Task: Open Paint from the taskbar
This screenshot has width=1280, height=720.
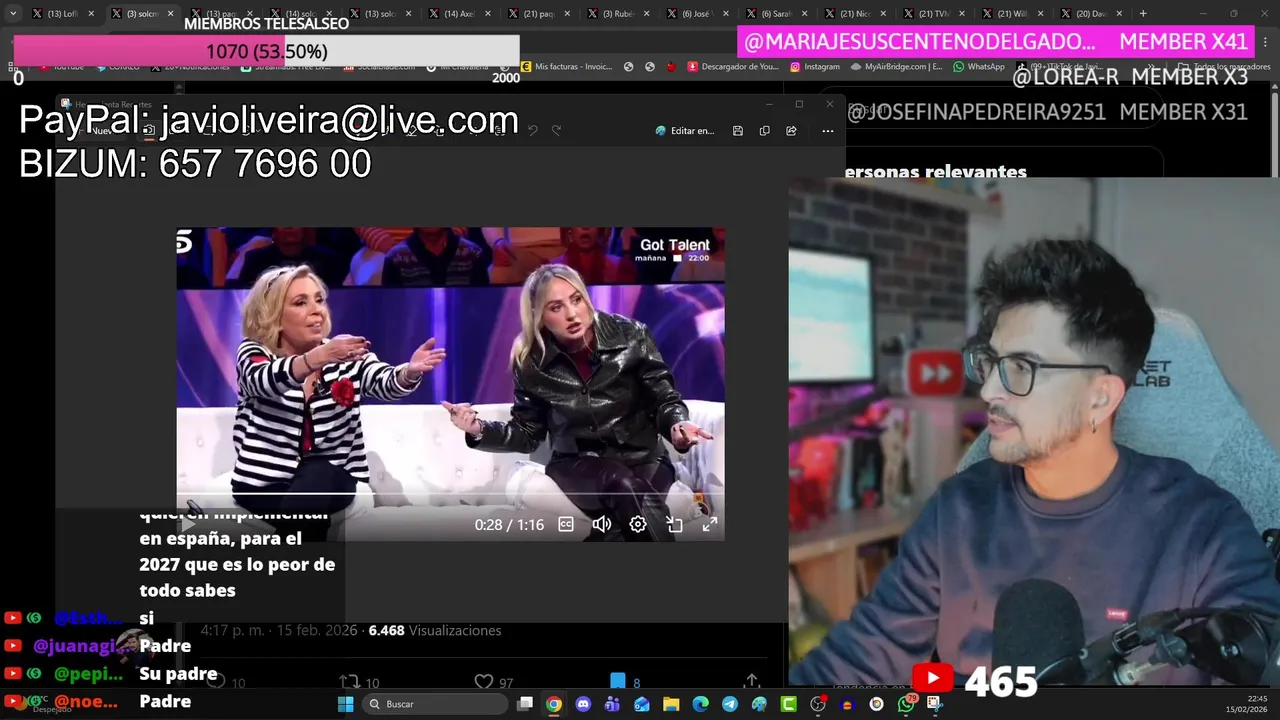Action: pyautogui.click(x=759, y=704)
